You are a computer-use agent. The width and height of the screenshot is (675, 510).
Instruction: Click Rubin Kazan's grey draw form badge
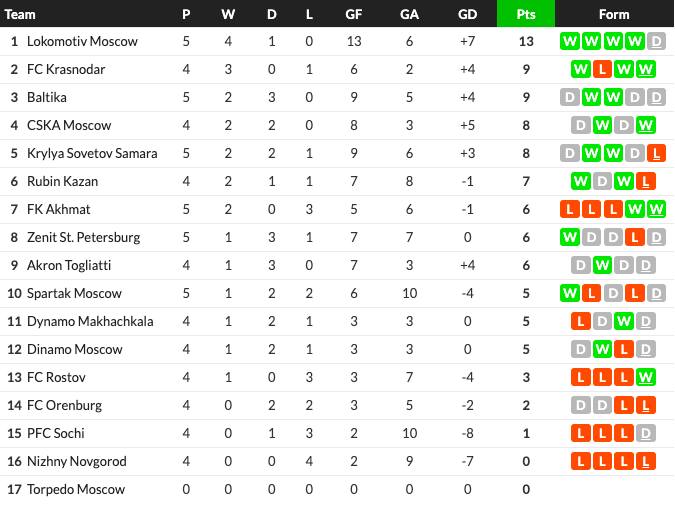pos(602,181)
